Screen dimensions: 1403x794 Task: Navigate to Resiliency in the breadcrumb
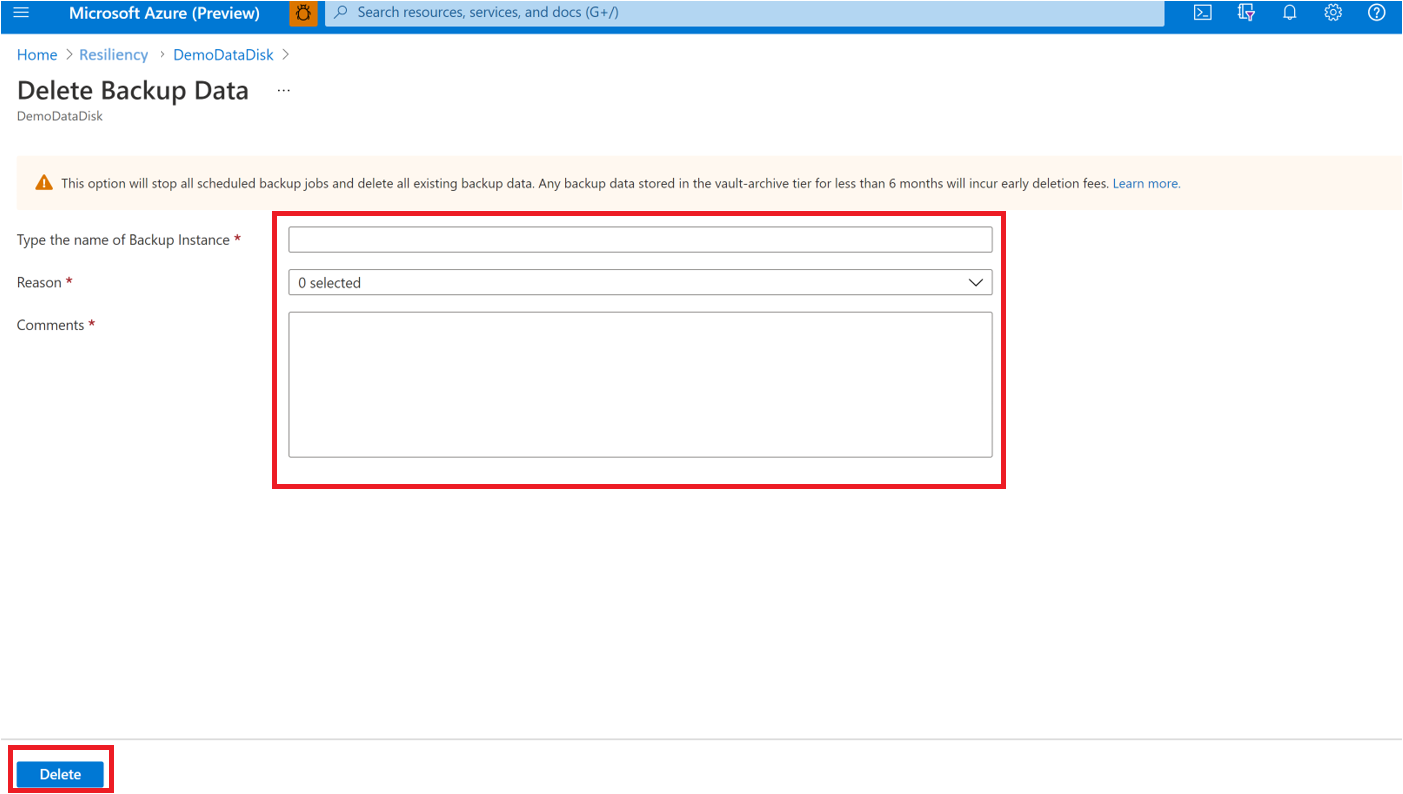pos(114,55)
